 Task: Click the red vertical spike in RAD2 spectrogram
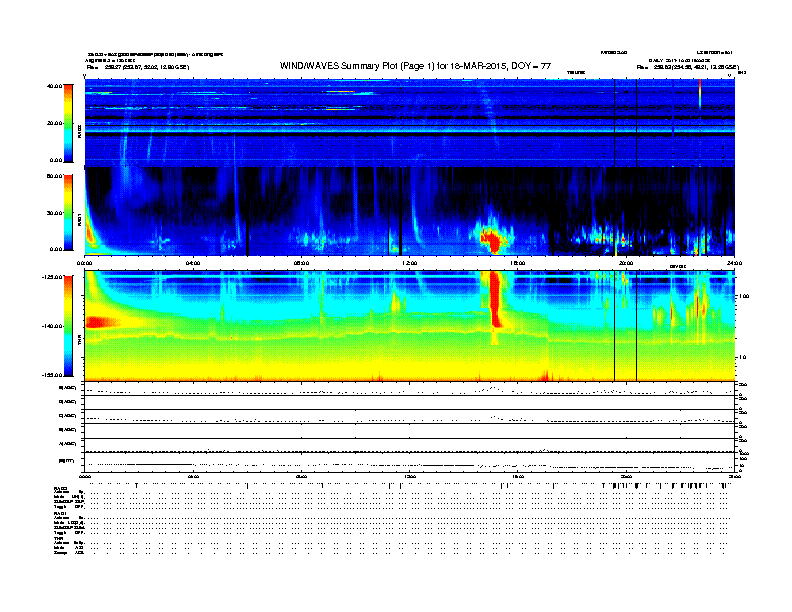pyautogui.click(x=700, y=92)
